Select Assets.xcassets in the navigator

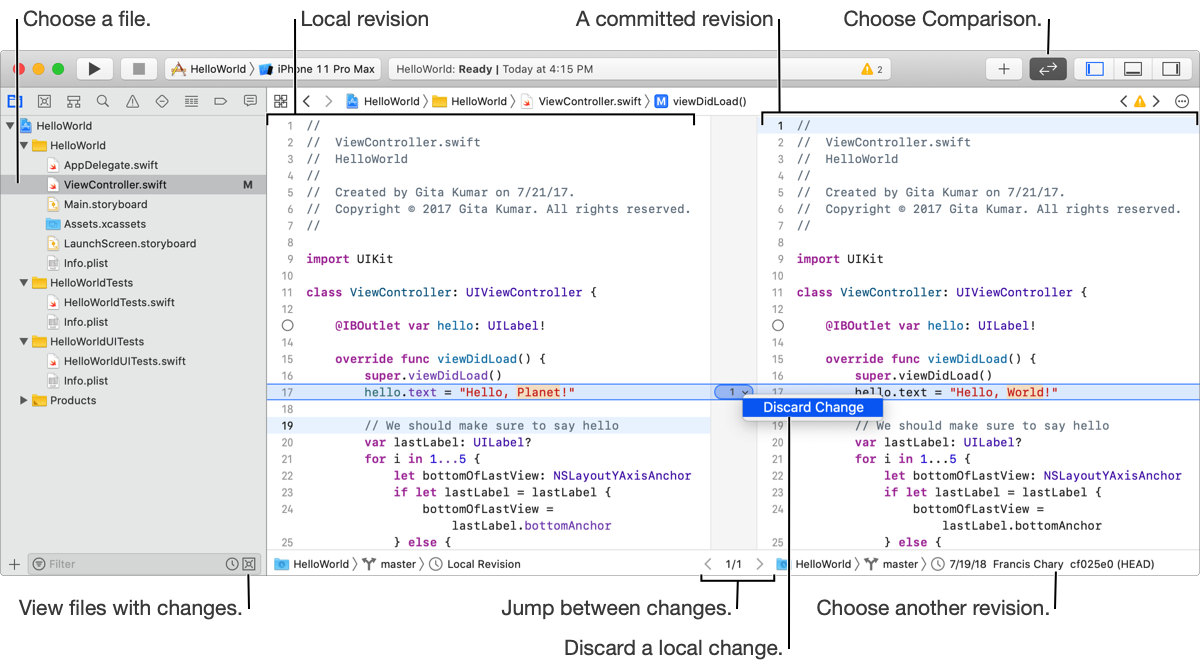(x=104, y=224)
